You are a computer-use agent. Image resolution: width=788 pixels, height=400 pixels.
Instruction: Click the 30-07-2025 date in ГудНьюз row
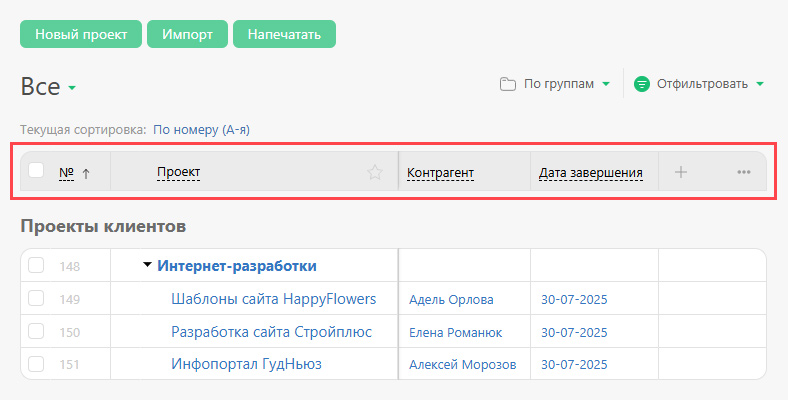point(574,365)
